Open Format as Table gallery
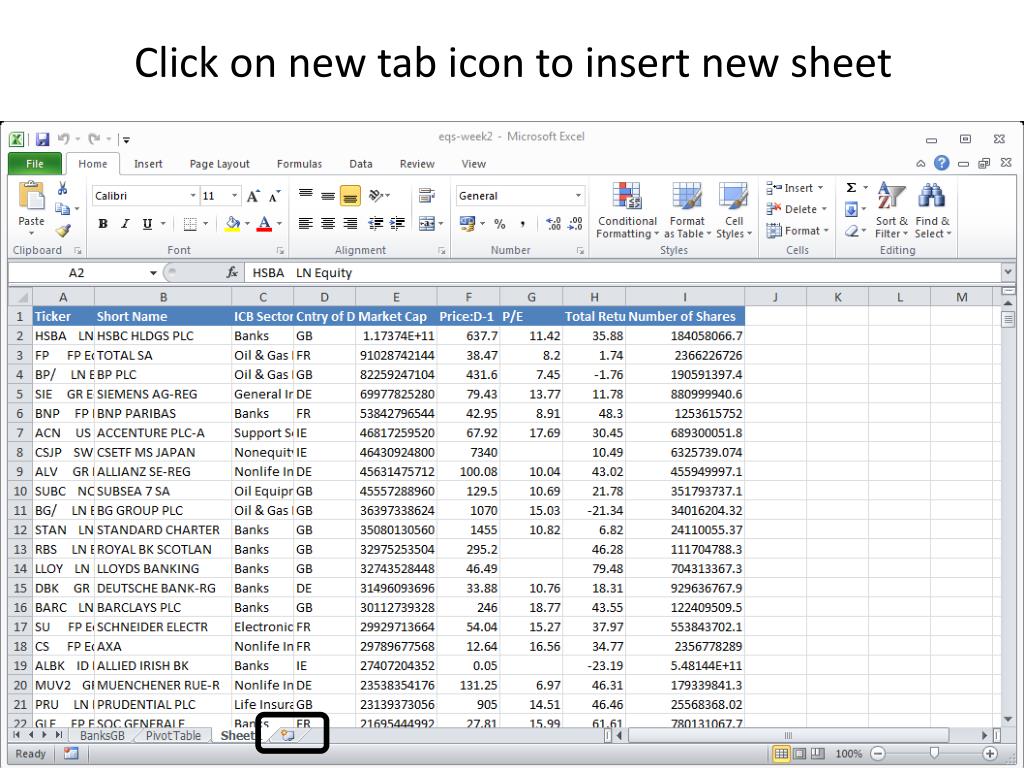This screenshot has width=1024, height=768. [x=687, y=210]
